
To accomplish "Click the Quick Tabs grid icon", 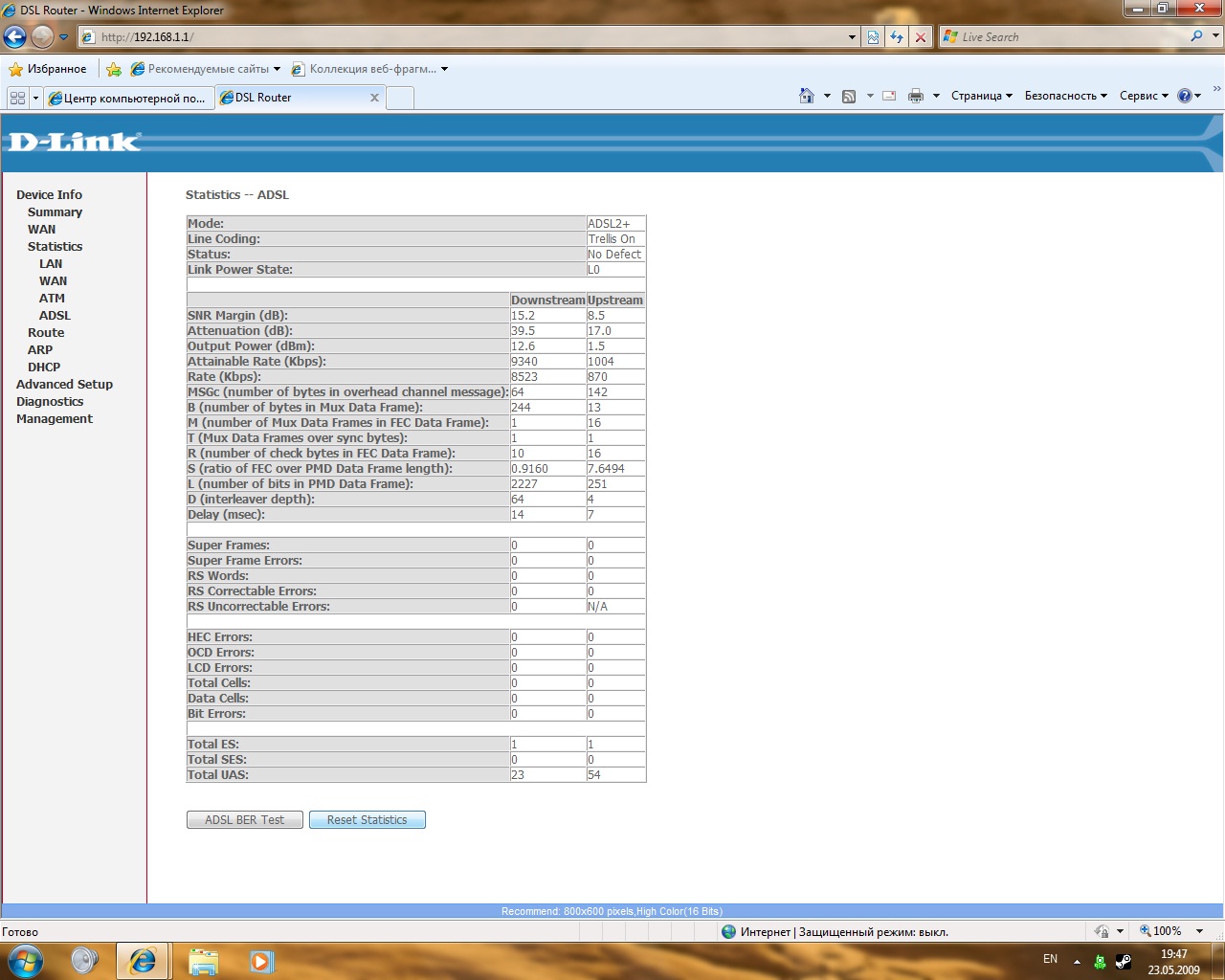I will click(17, 98).
